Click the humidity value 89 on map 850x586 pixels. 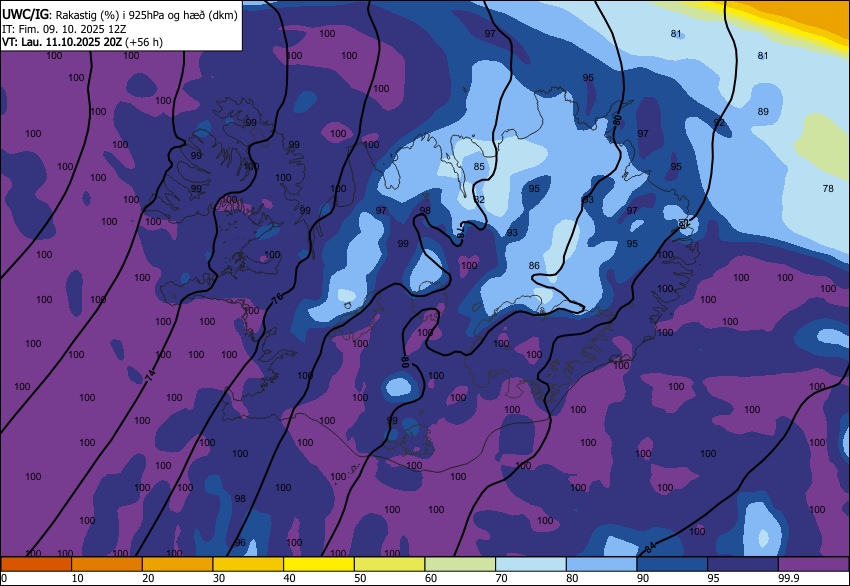click(763, 112)
